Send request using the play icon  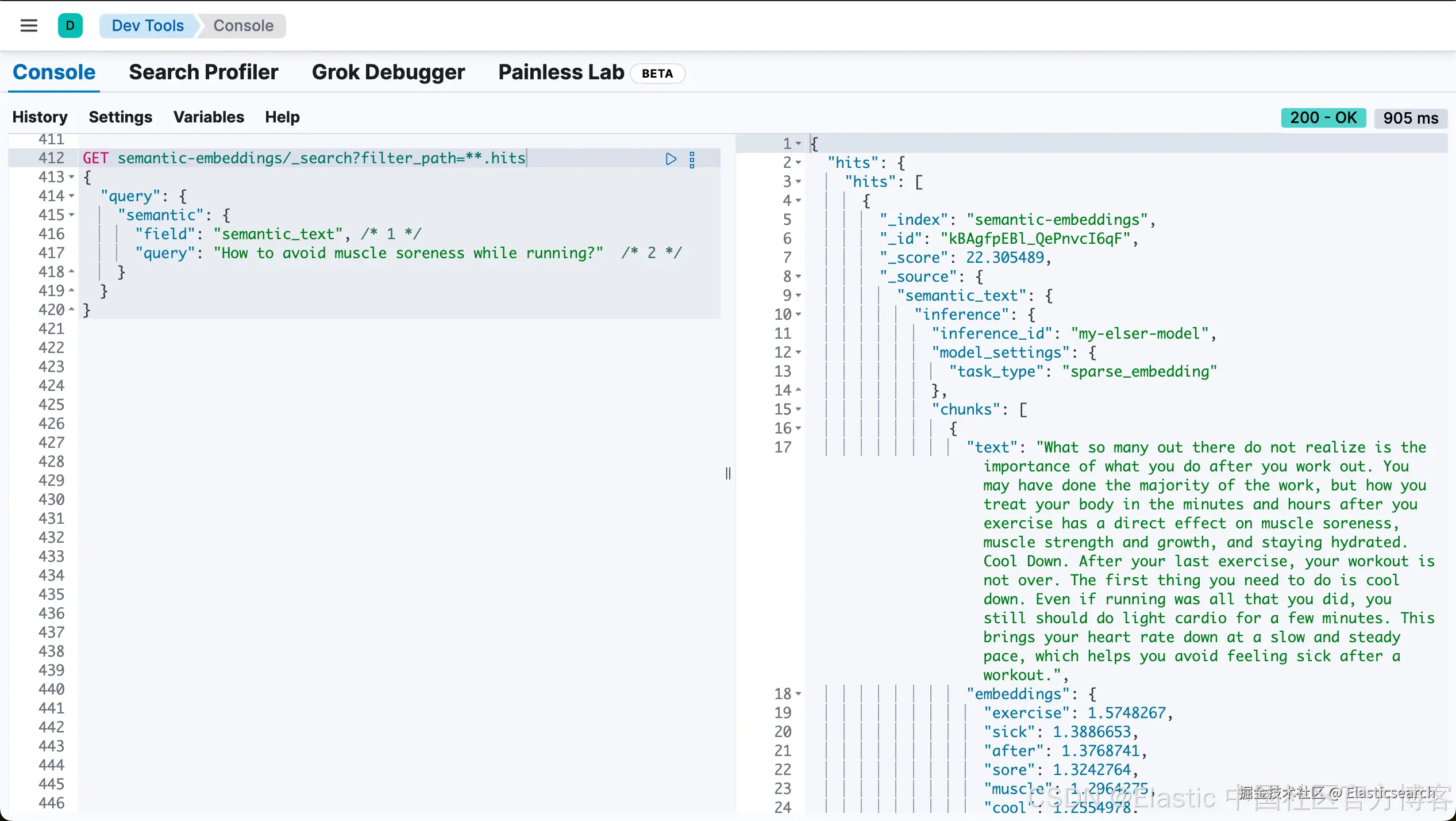click(671, 159)
